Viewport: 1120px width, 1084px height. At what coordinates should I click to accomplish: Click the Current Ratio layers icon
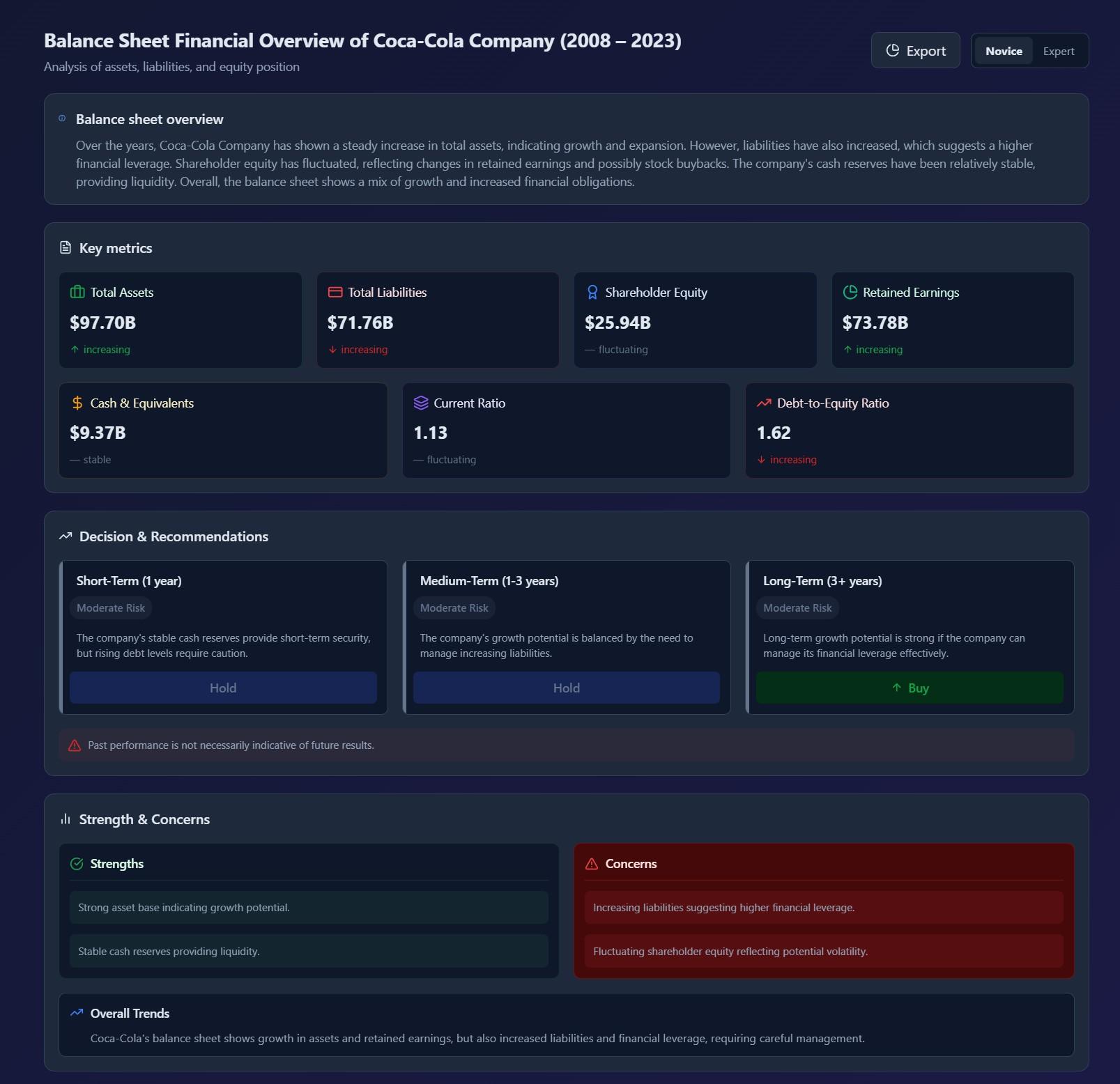421,403
